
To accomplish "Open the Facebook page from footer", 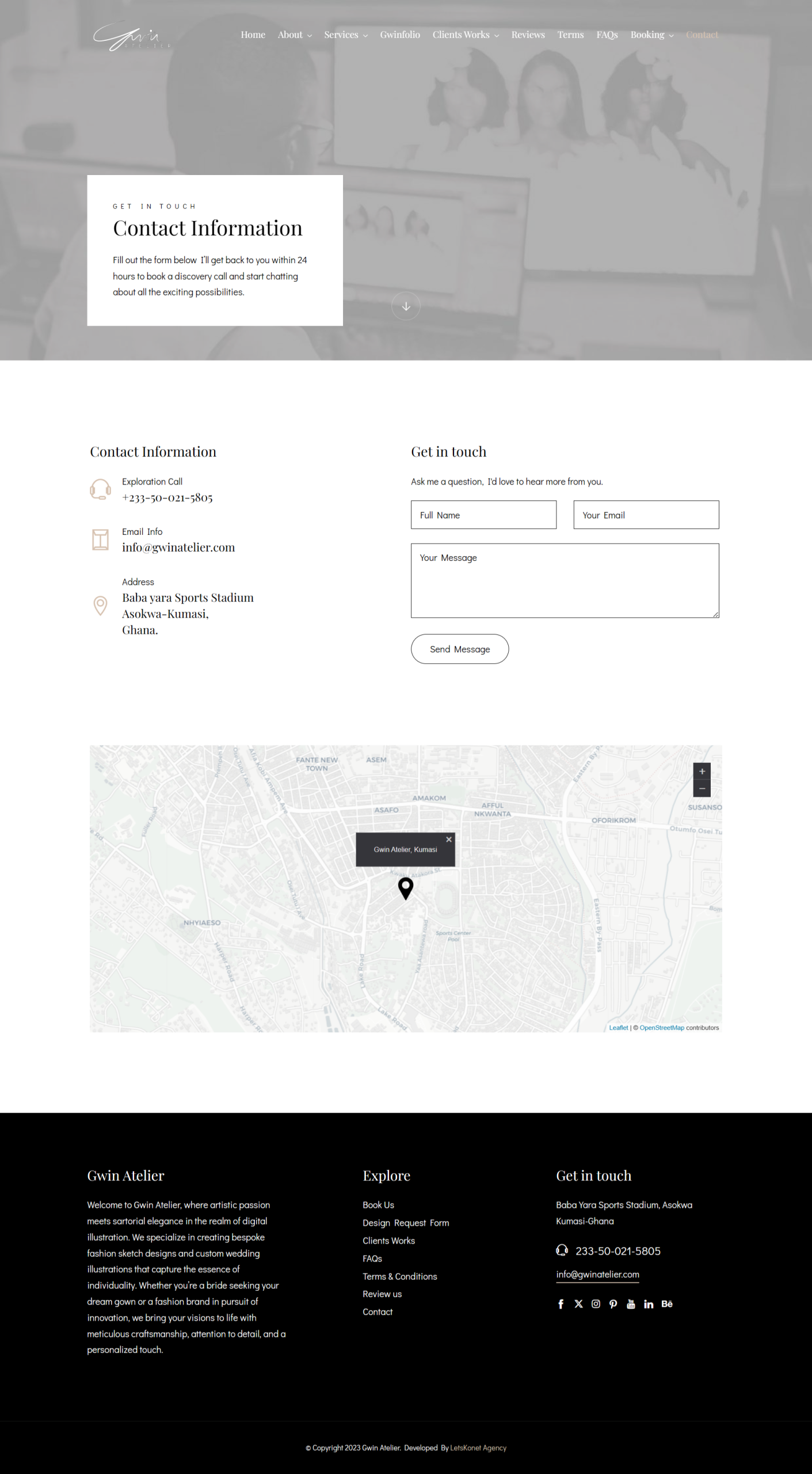I will (x=561, y=1304).
